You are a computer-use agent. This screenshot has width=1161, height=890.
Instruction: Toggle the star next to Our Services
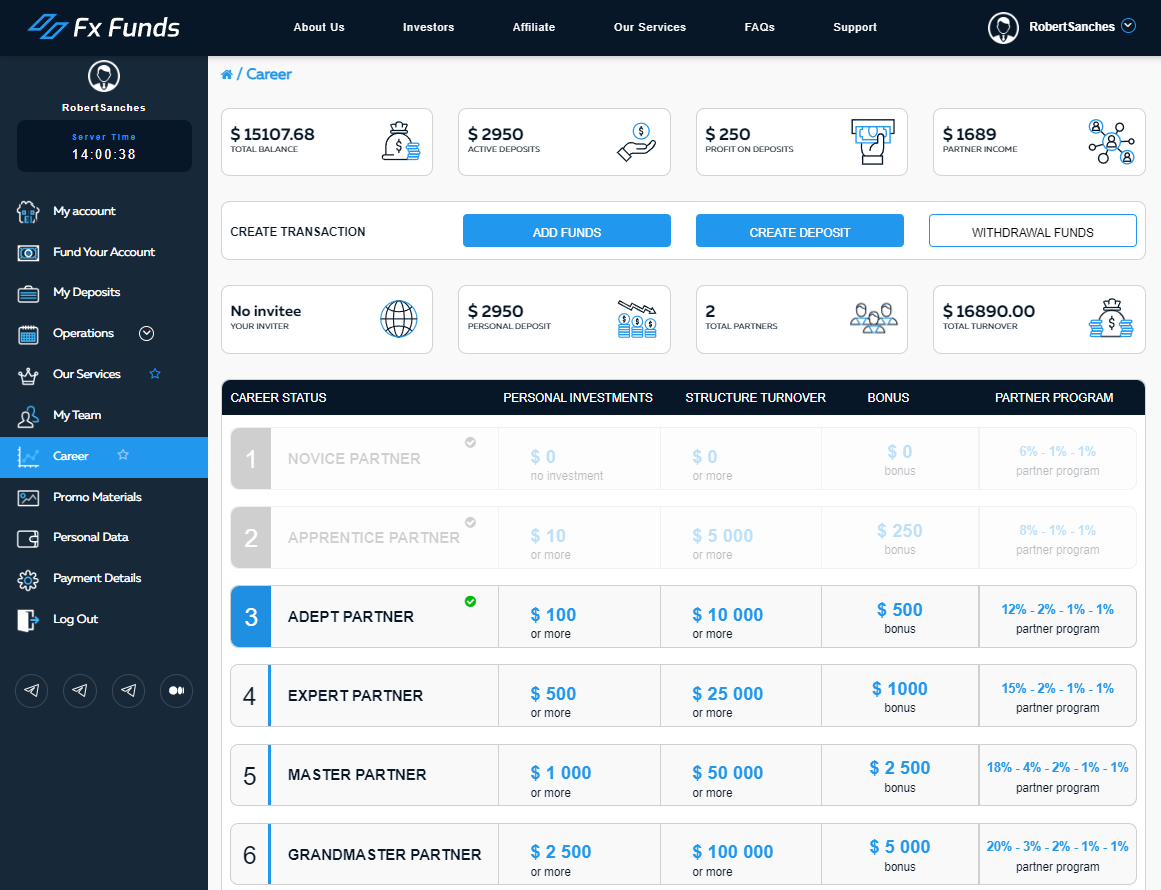[155, 374]
